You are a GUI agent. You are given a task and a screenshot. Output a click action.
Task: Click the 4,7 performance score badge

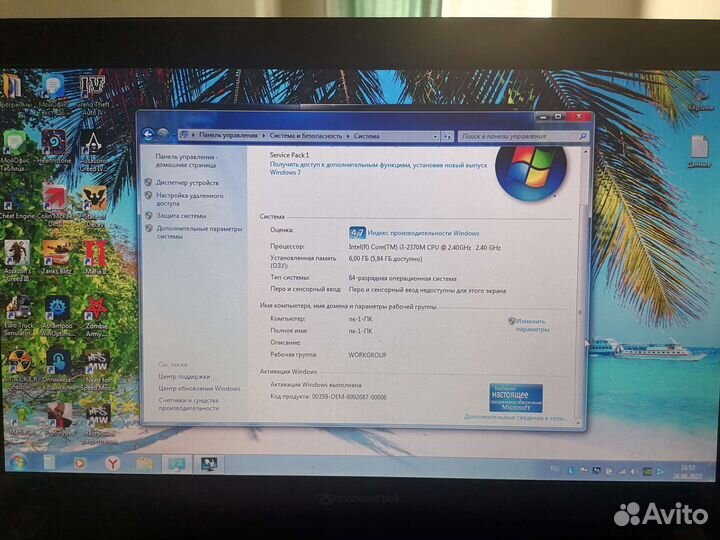pos(357,233)
